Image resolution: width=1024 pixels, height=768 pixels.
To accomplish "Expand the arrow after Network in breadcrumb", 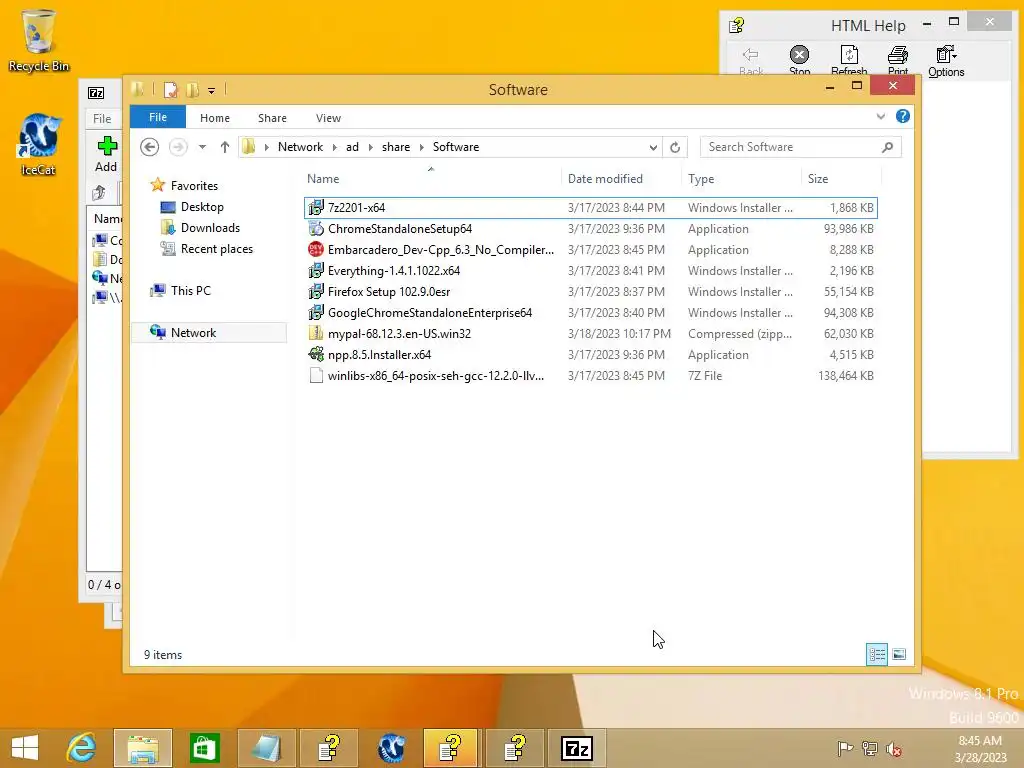I will pyautogui.click(x=334, y=148).
